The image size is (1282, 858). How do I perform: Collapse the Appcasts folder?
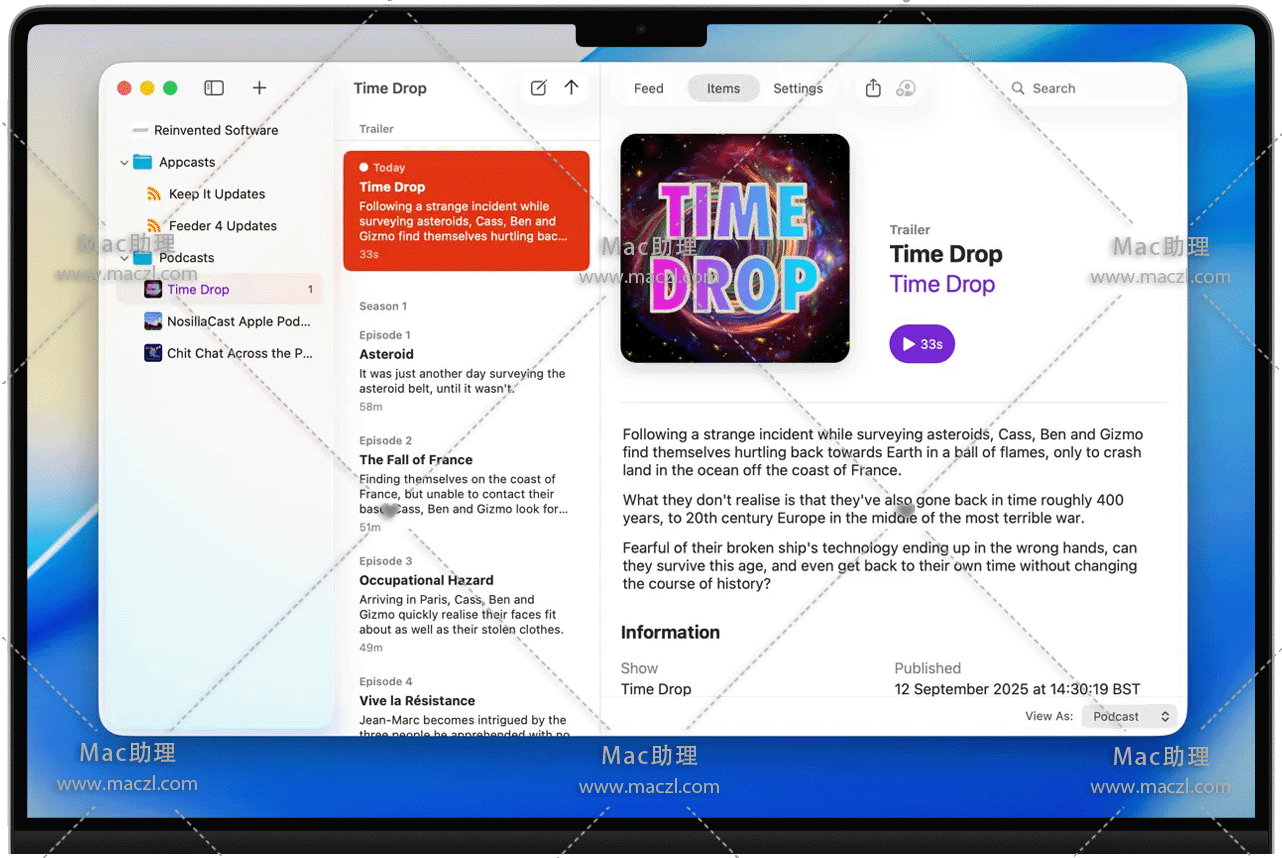click(x=124, y=162)
